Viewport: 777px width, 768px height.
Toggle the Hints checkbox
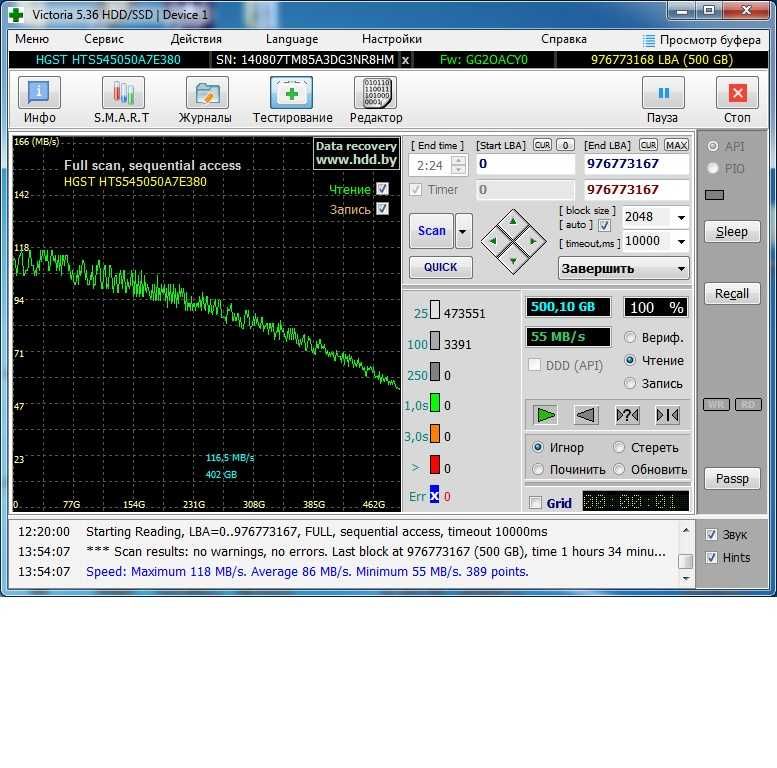(712, 557)
